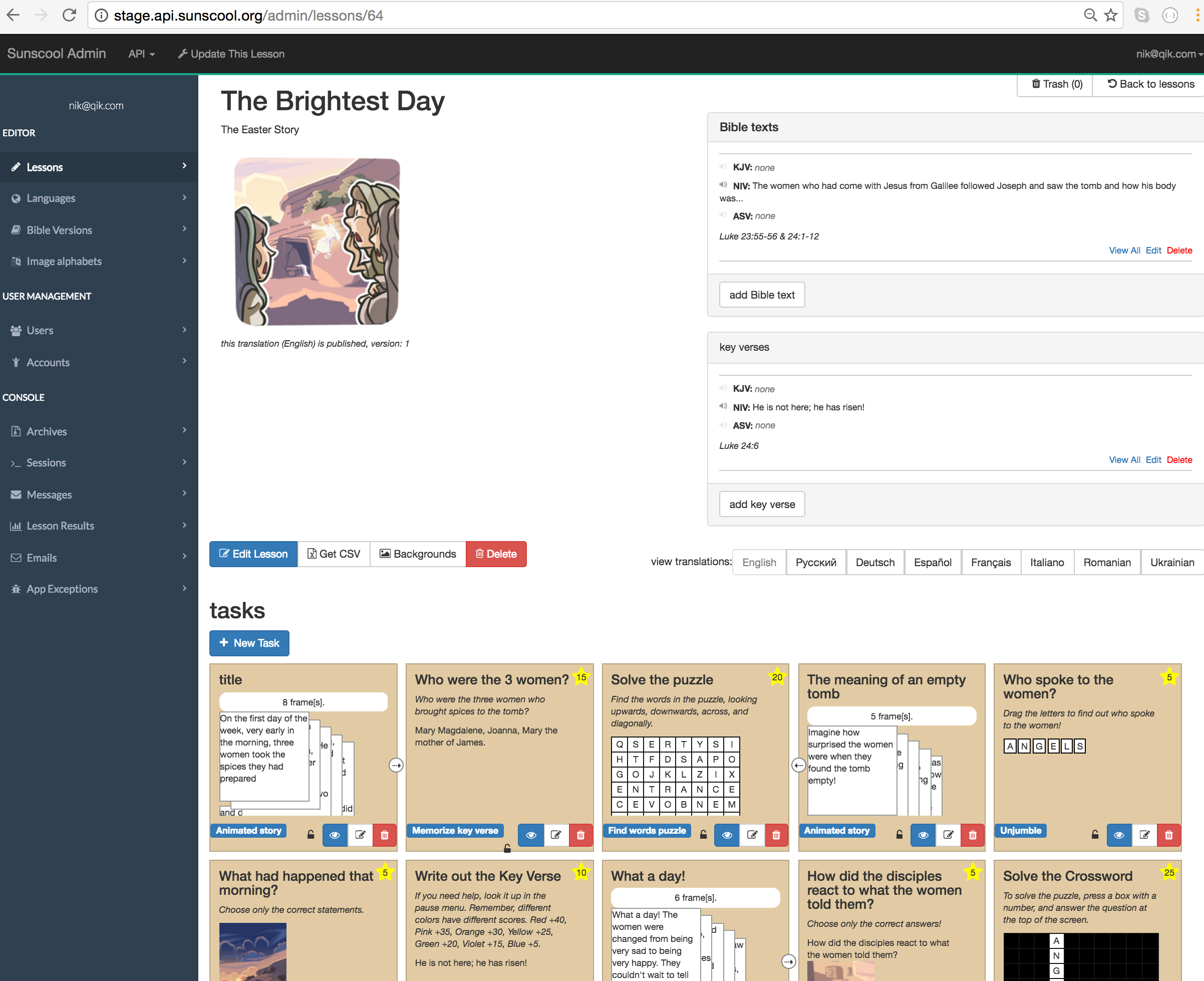This screenshot has height=981, width=1204.
Task: Click the next-frame arrow on the title story
Action: [x=396, y=765]
